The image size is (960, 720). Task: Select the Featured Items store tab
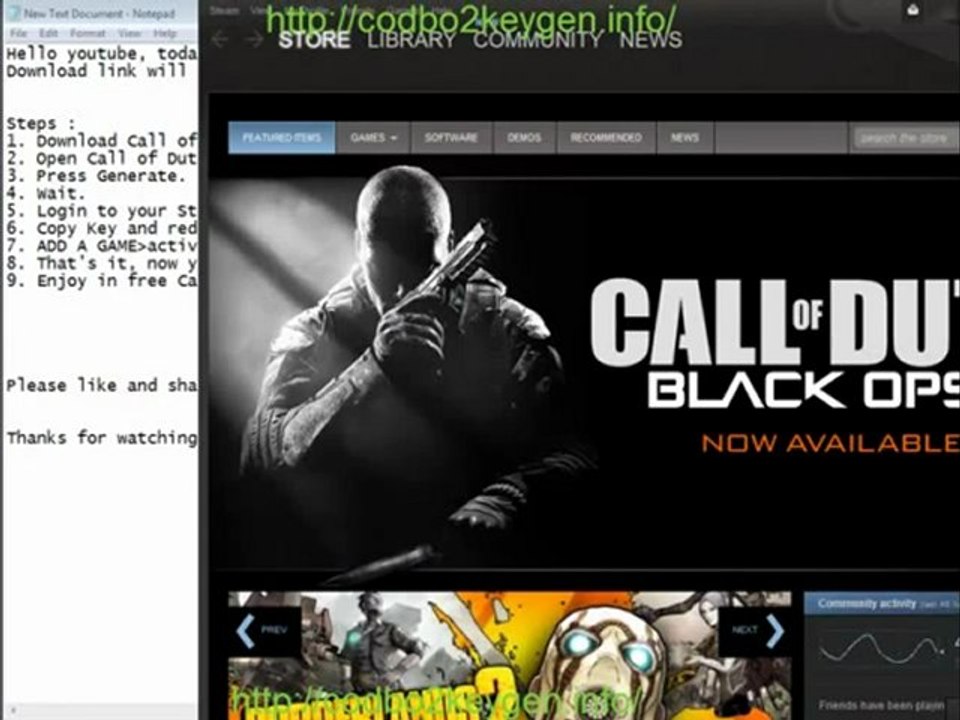click(282, 138)
